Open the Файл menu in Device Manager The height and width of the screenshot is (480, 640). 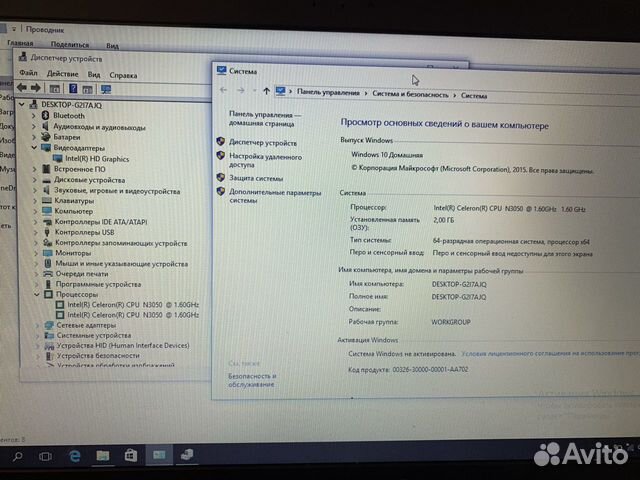tap(29, 73)
